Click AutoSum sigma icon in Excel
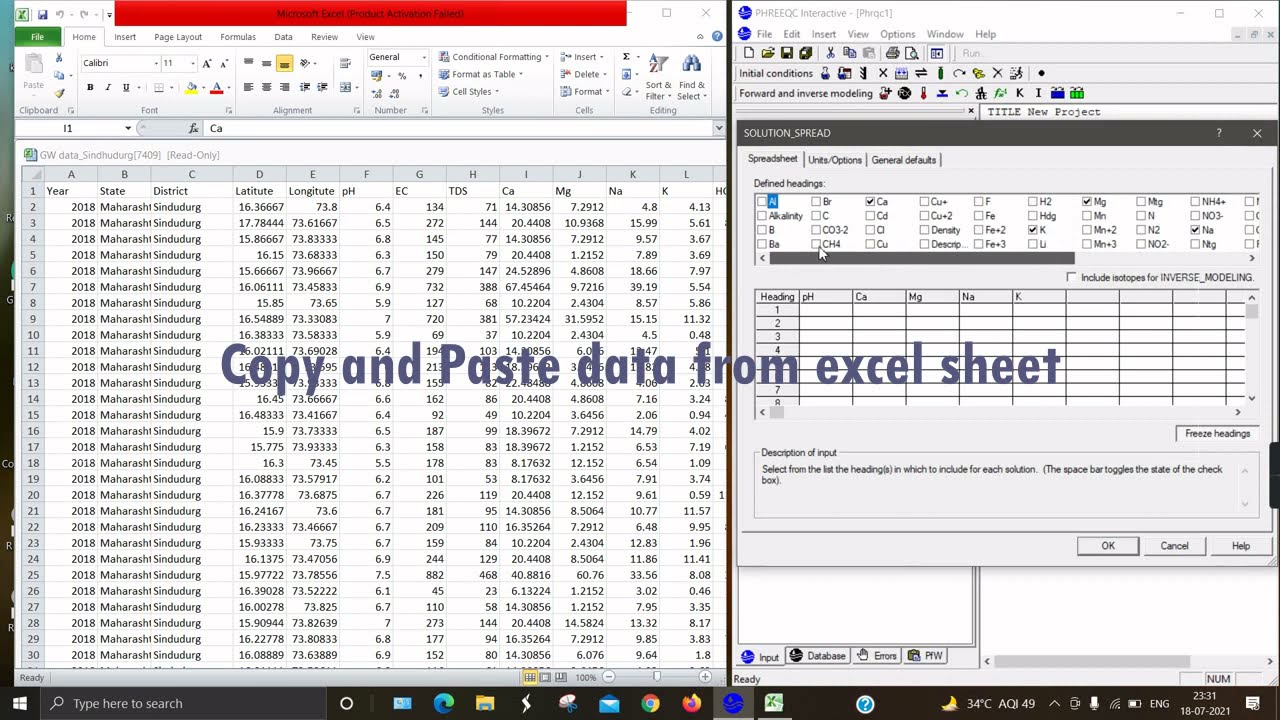 pos(626,57)
